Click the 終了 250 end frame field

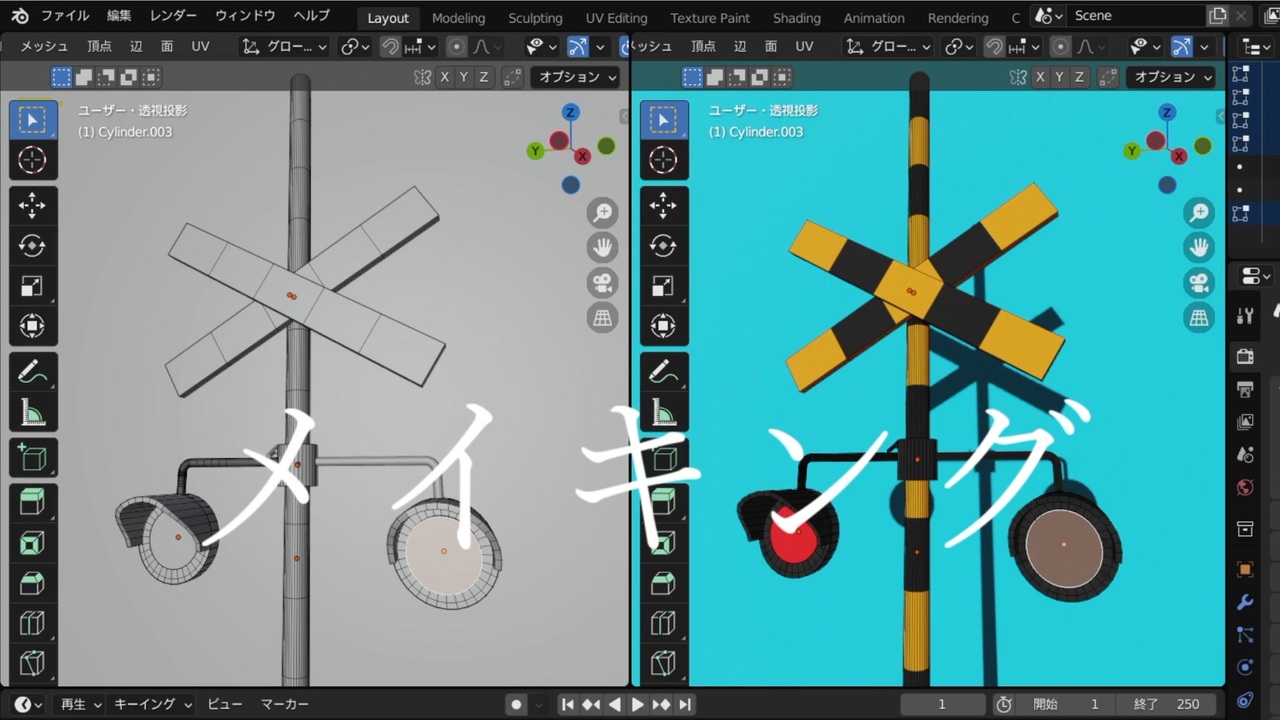tap(1167, 704)
